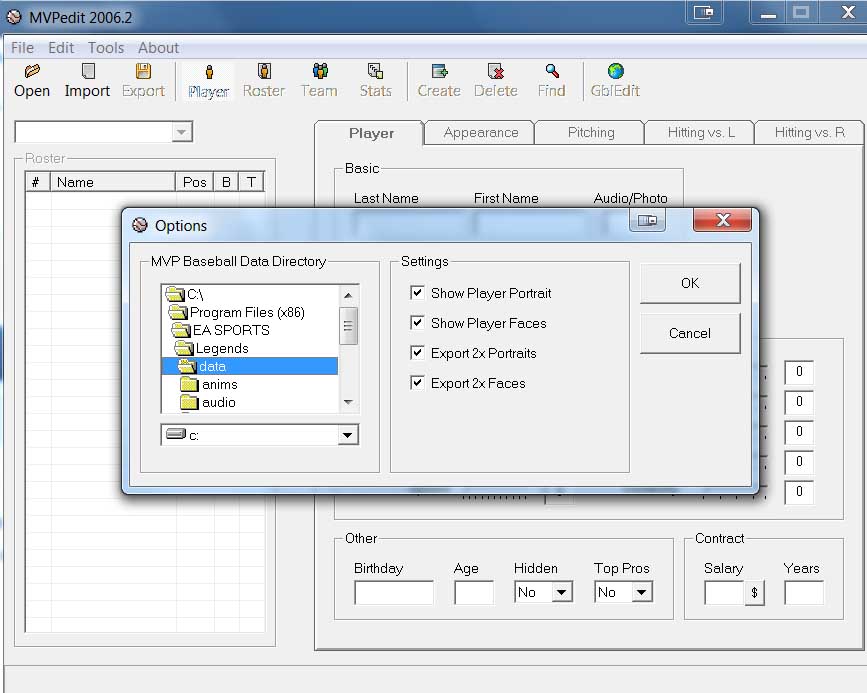Click the C:\ folder icon in directory tree
867x693 pixels.
coord(175,294)
